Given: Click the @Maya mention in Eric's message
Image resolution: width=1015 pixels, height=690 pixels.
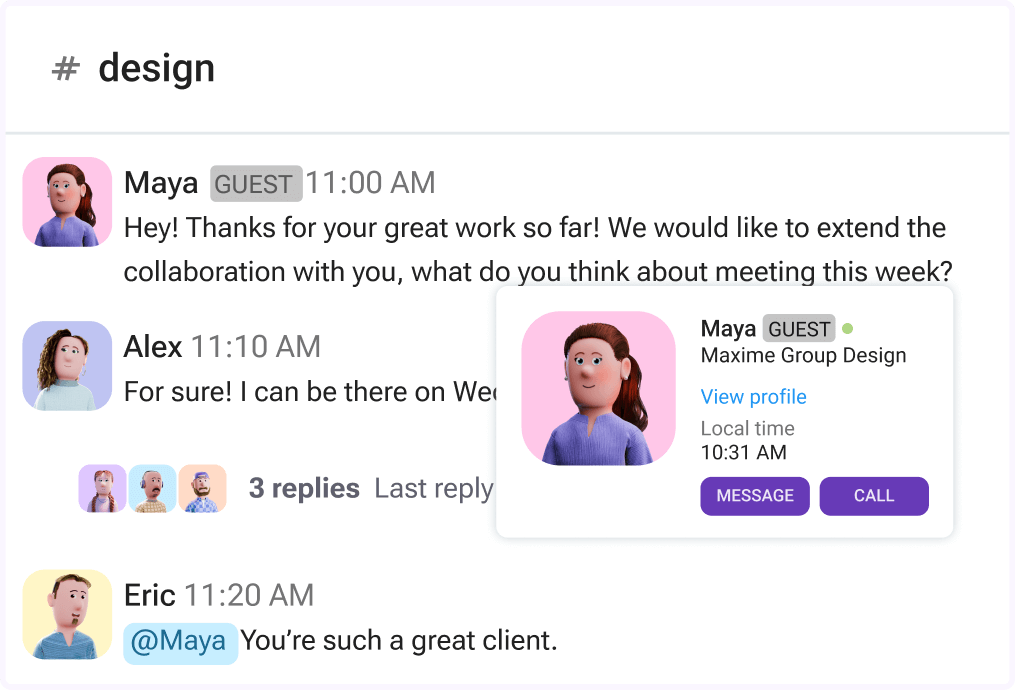Looking at the screenshot, I should click(x=180, y=643).
